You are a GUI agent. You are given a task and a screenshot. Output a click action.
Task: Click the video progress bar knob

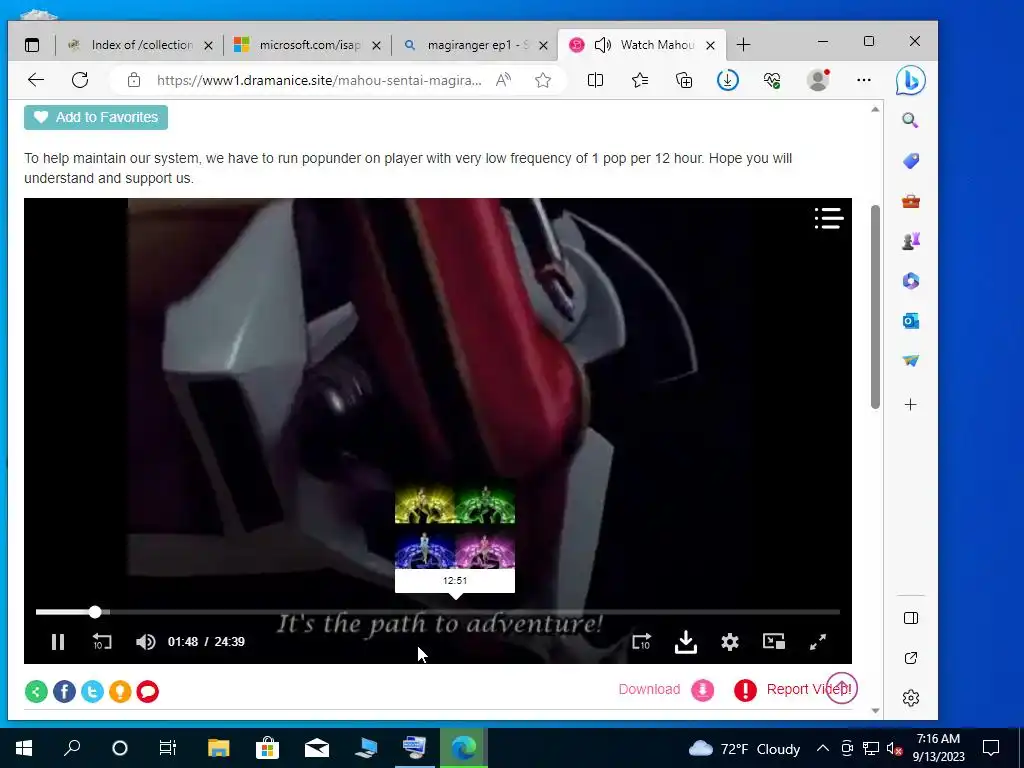(95, 612)
